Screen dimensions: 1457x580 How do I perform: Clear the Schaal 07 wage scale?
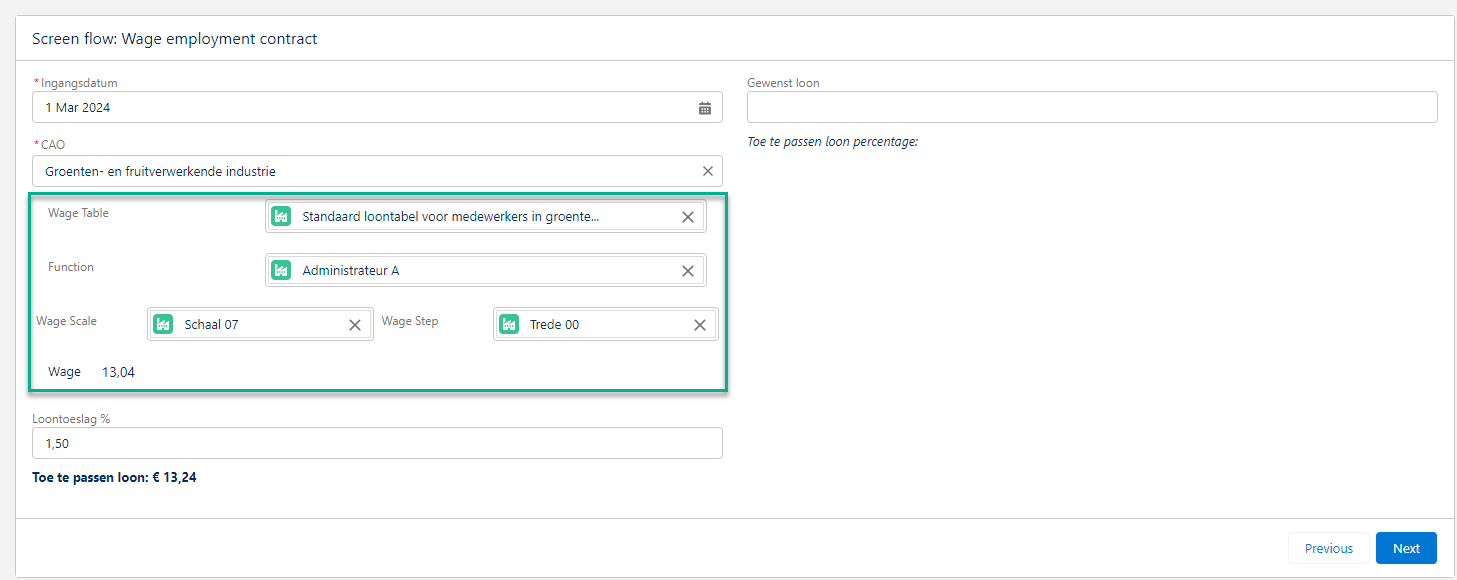point(355,325)
